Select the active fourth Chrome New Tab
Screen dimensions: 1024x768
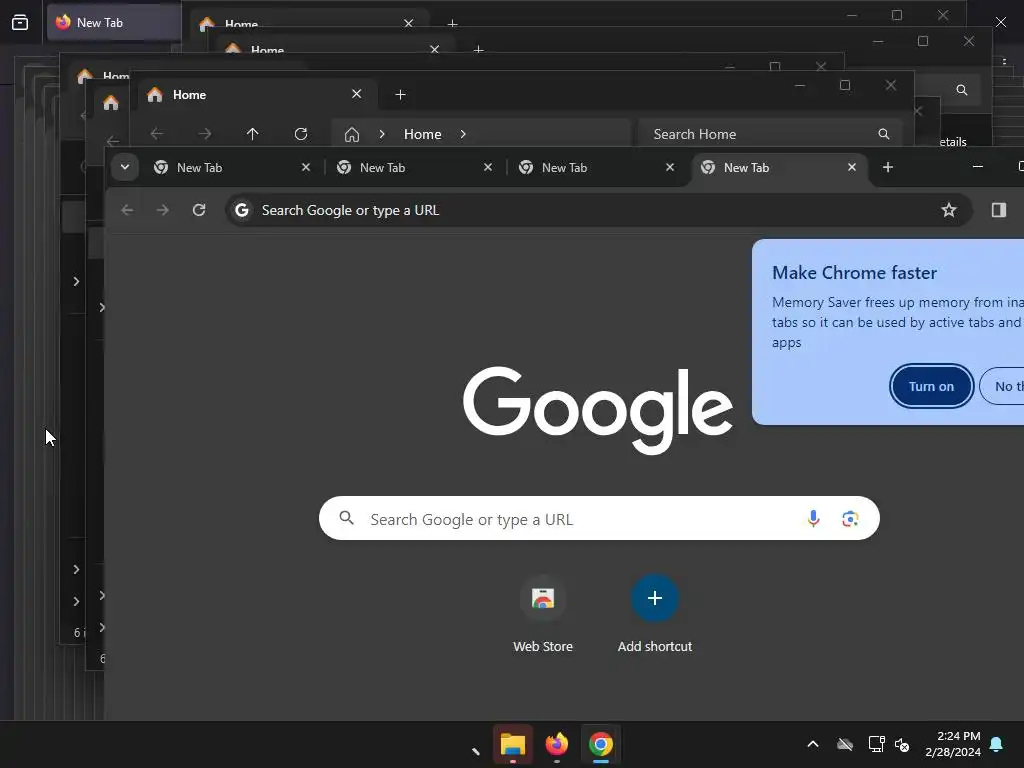point(778,167)
